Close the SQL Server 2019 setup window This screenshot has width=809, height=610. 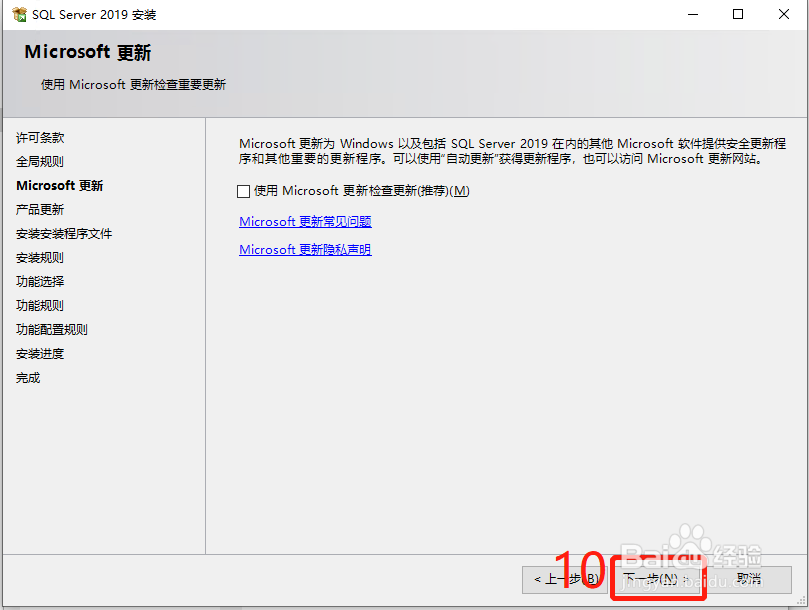784,14
